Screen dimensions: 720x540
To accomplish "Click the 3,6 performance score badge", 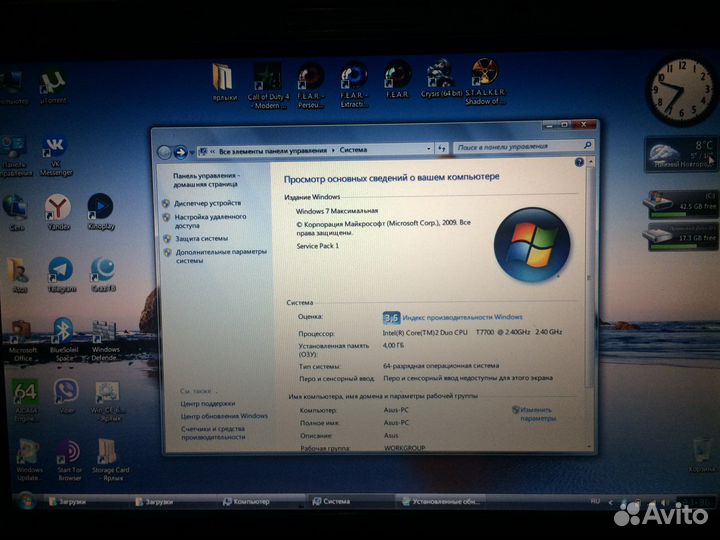I will [x=391, y=318].
